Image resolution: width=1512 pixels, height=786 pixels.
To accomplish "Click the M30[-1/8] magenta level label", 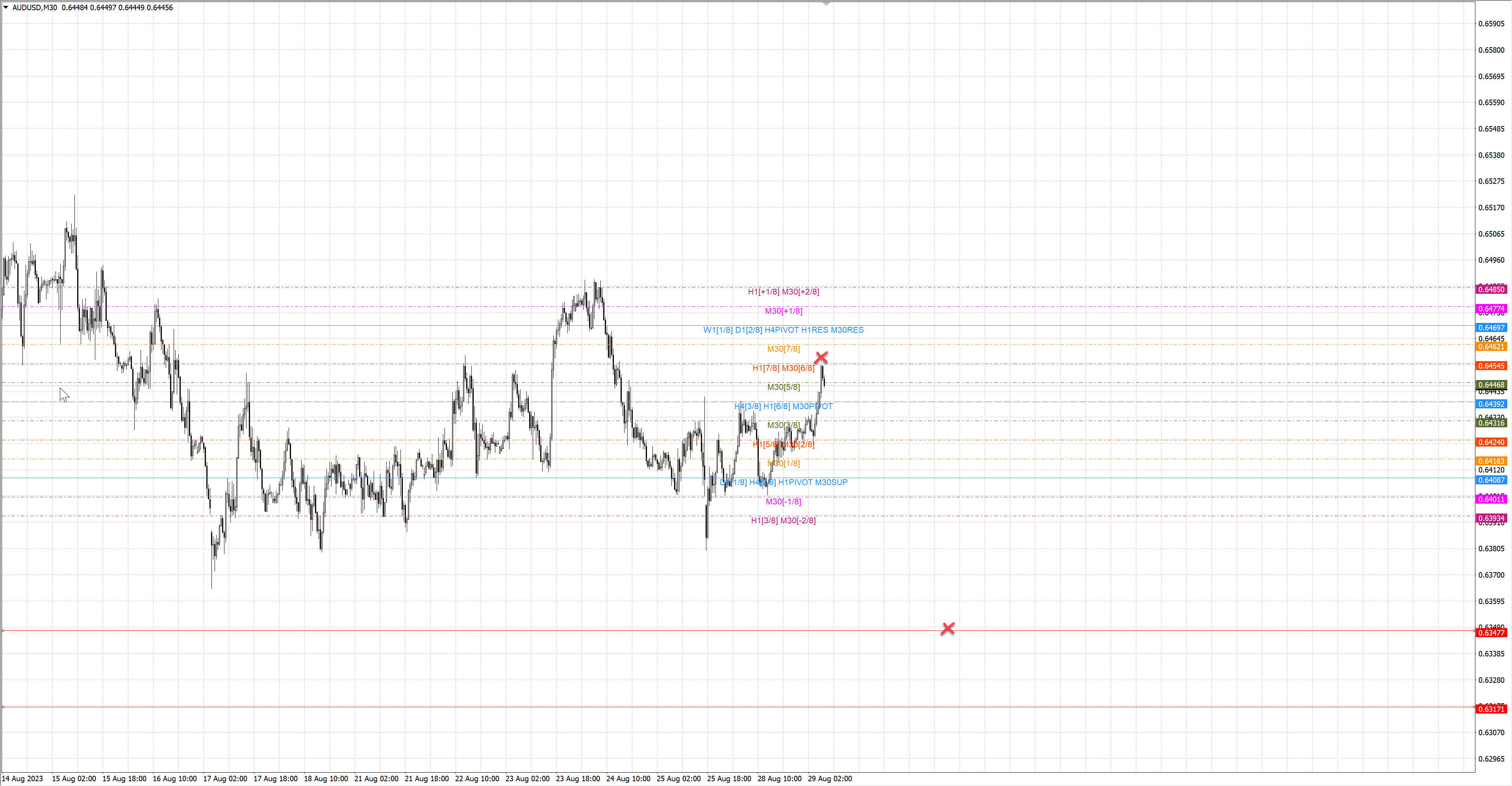I will click(783, 501).
